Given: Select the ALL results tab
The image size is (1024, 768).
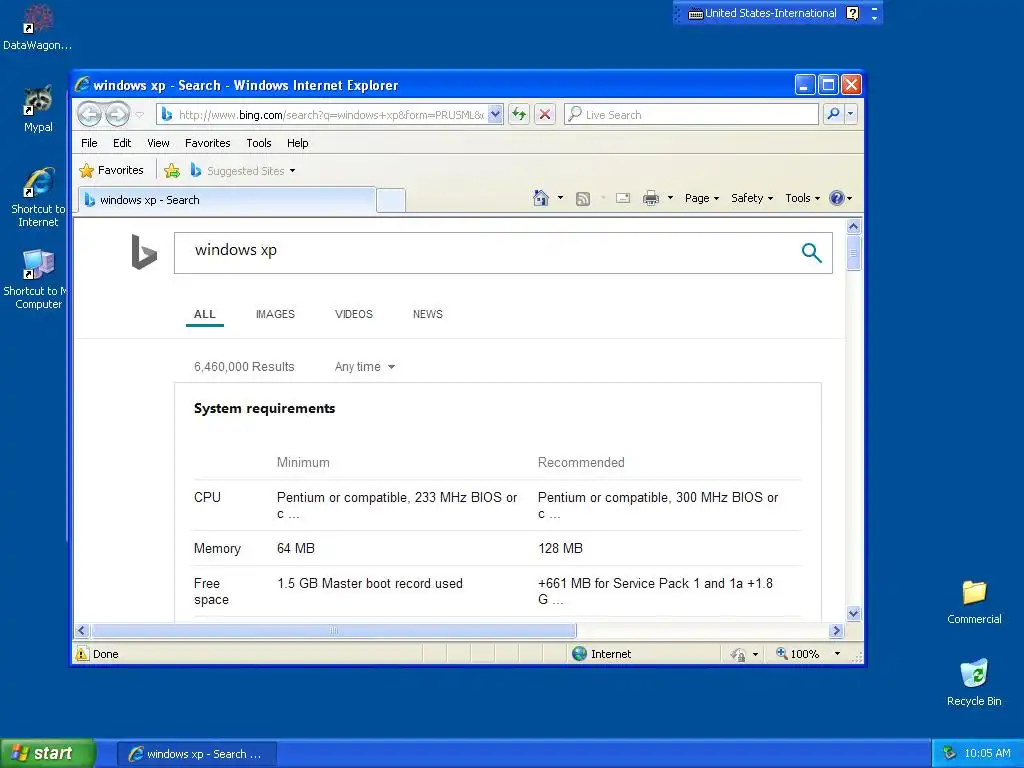Looking at the screenshot, I should click(204, 314).
